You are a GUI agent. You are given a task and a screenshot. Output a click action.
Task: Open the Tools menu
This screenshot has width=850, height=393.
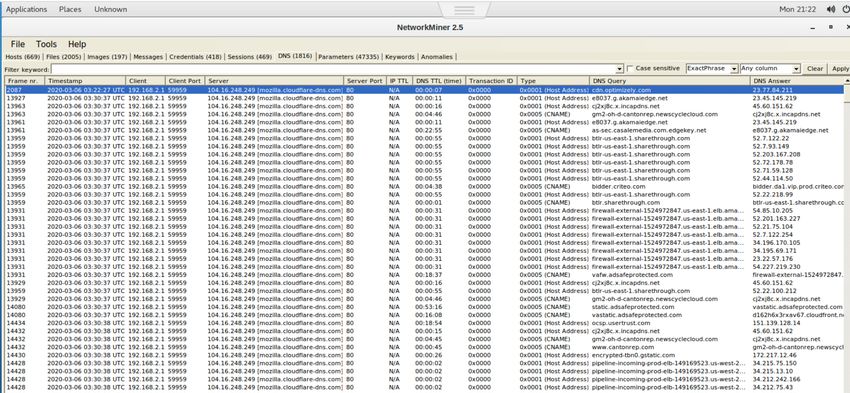46,44
